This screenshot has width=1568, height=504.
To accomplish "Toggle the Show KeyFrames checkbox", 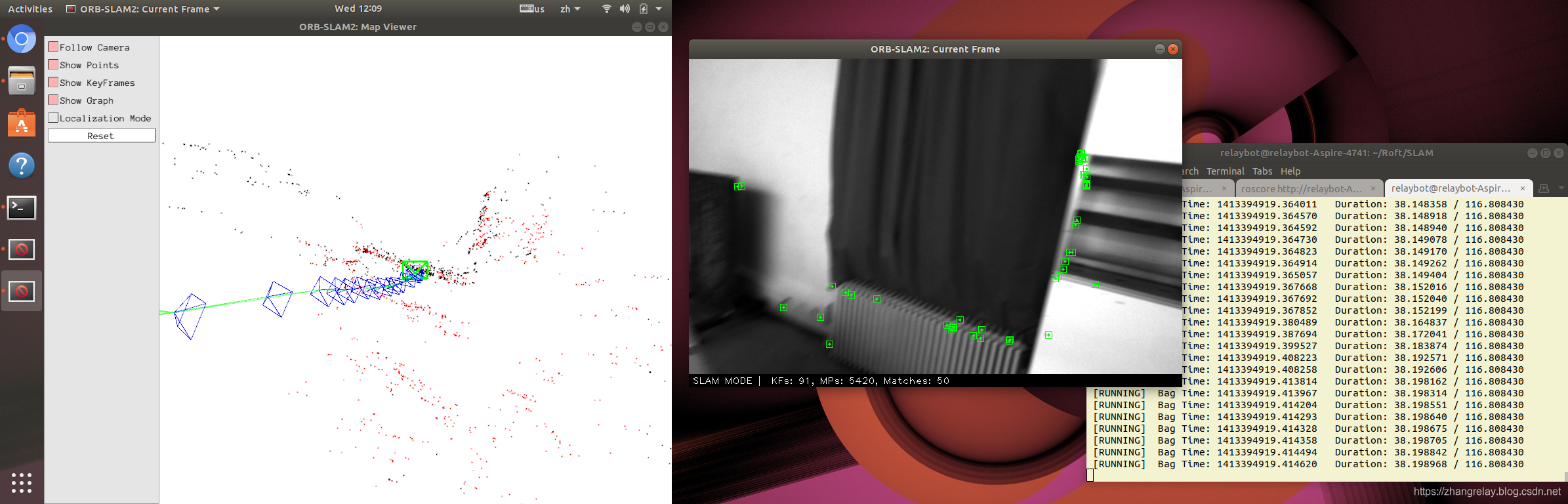I will (x=53, y=82).
